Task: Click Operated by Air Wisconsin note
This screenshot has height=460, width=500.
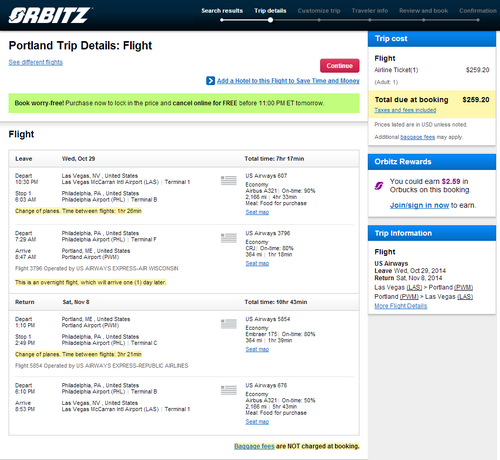Action: [97, 268]
